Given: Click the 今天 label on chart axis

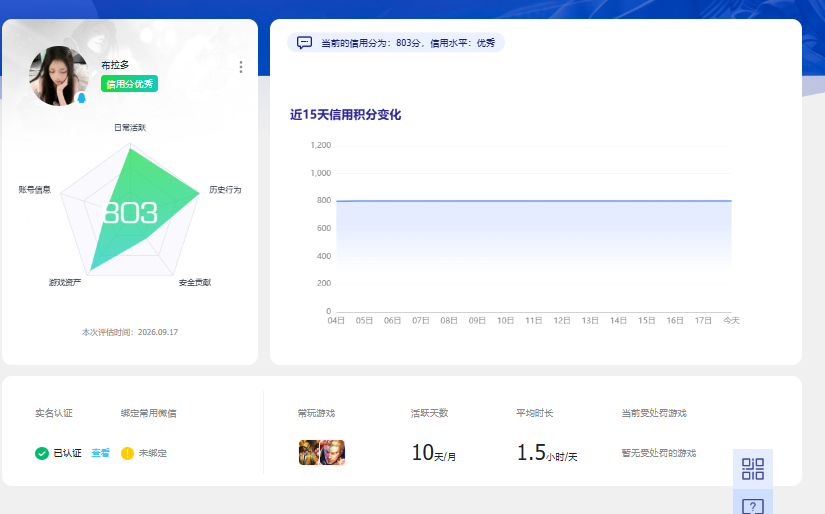Looking at the screenshot, I should [x=731, y=320].
